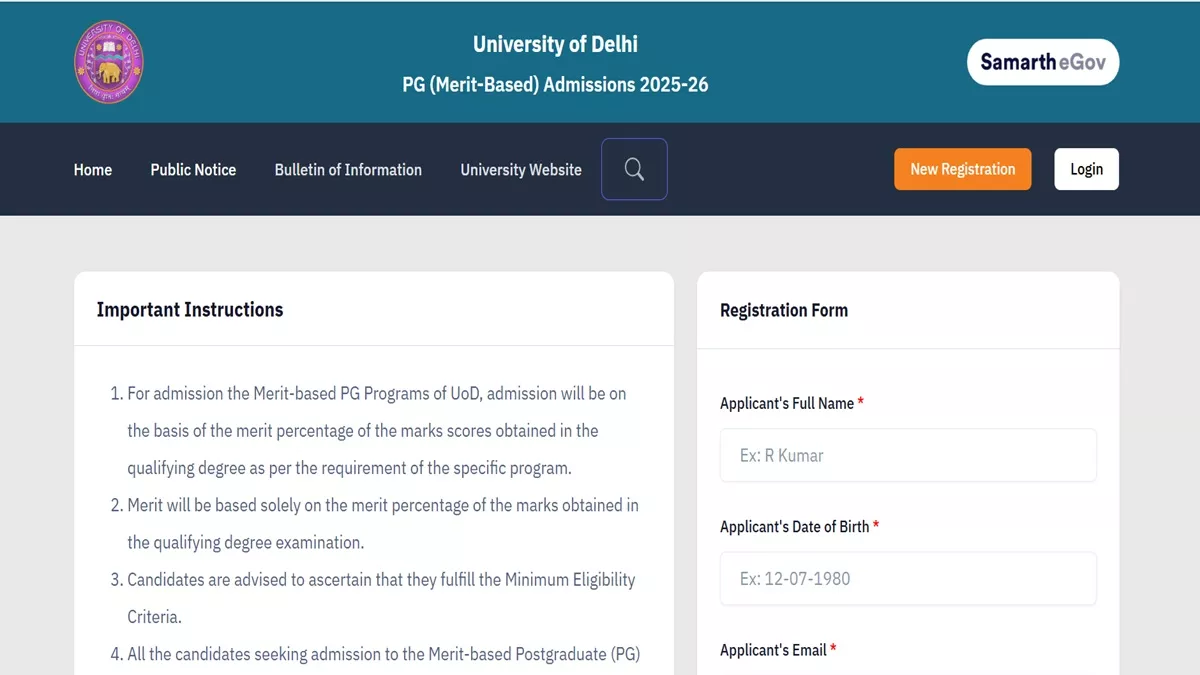The image size is (1200, 675).
Task: Open the search magnifier icon
Action: pos(634,169)
